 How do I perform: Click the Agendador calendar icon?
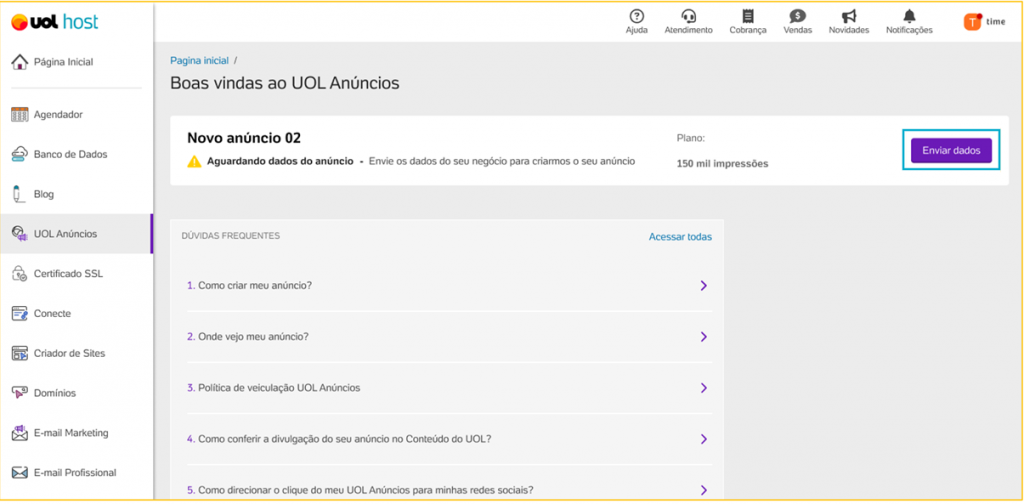pos(20,114)
